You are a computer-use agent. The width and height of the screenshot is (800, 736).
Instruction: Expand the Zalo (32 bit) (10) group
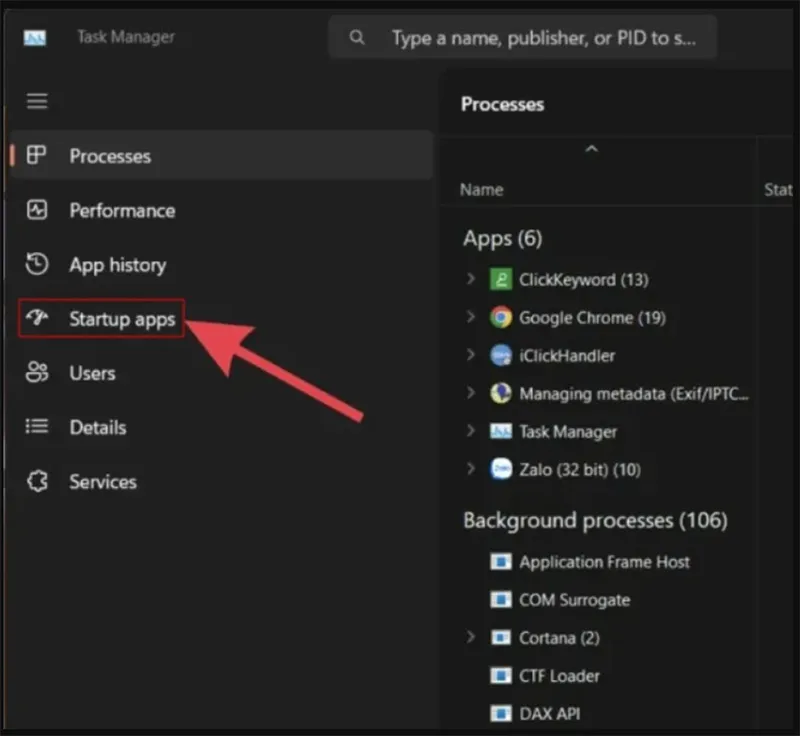coord(470,469)
